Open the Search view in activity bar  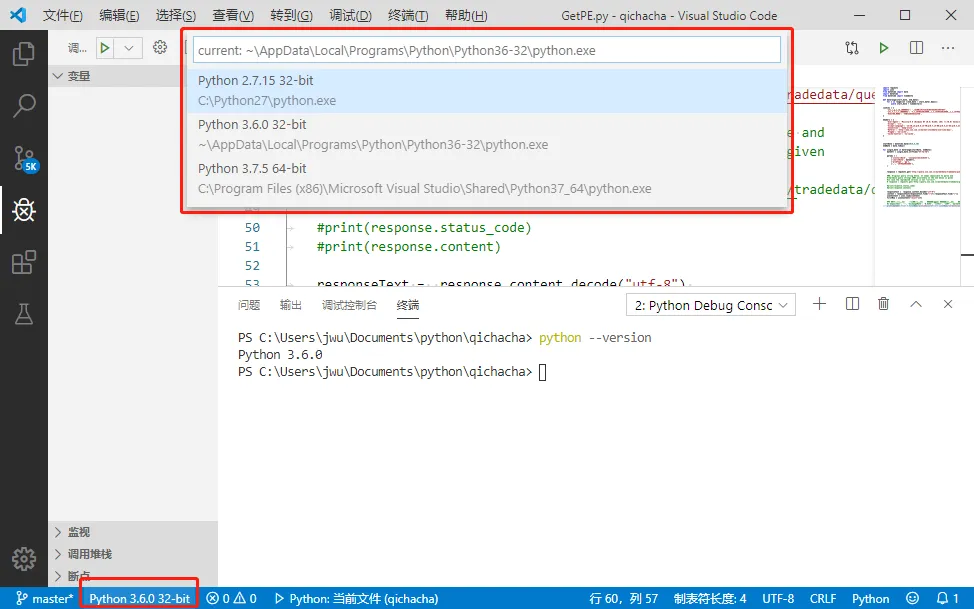24,106
